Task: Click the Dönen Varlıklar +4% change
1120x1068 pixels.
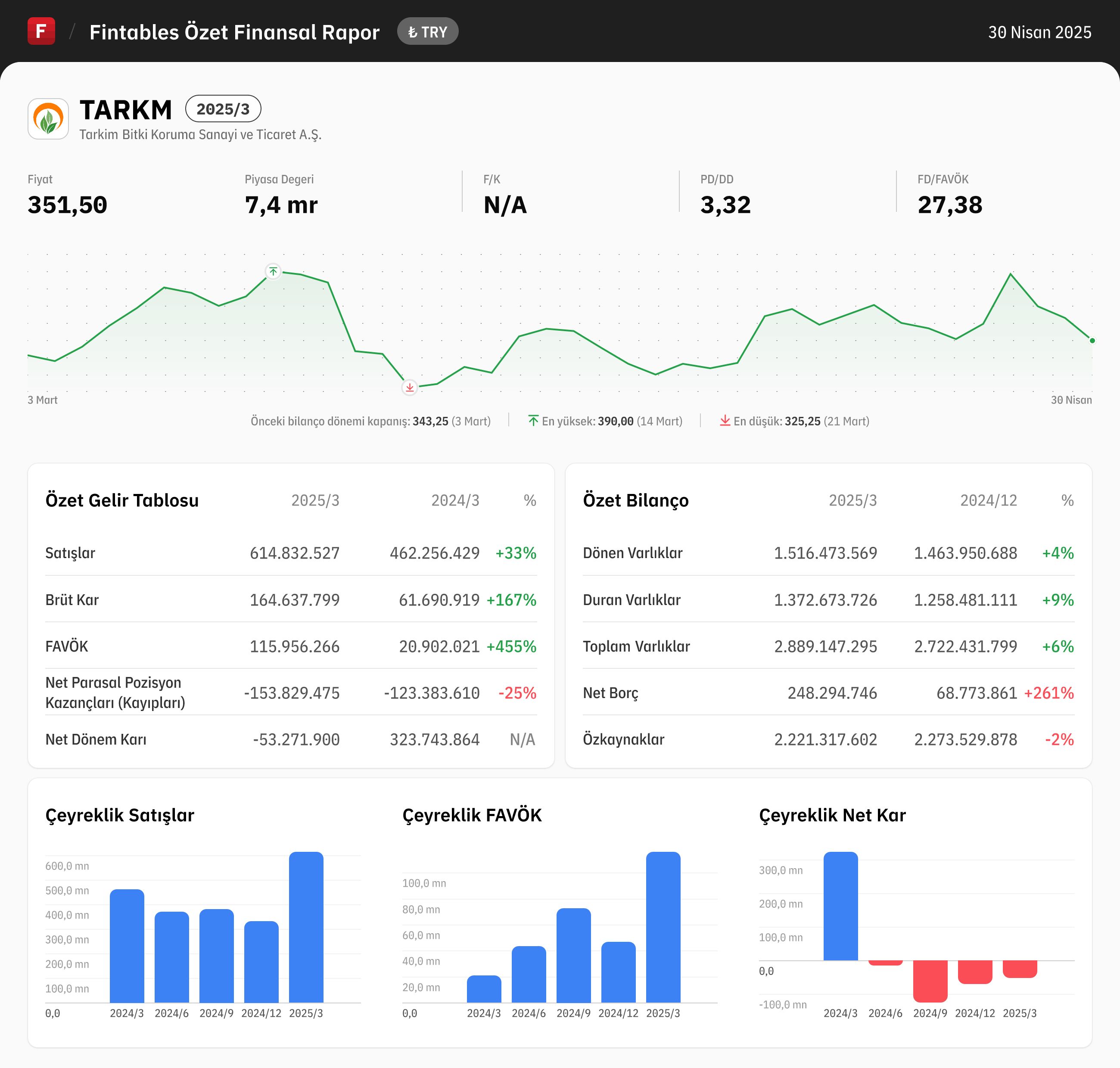Action: (1058, 553)
